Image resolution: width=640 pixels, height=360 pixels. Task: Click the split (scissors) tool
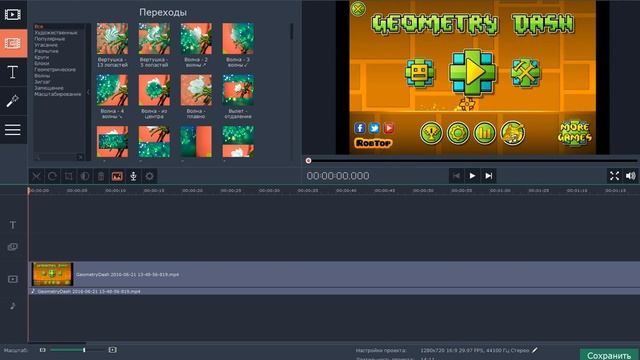tap(36, 176)
